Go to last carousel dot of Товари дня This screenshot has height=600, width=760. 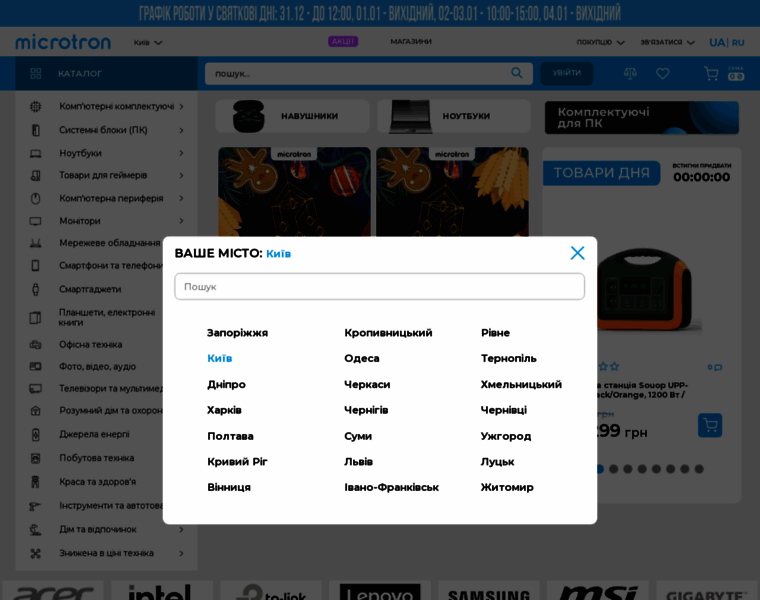(x=699, y=469)
